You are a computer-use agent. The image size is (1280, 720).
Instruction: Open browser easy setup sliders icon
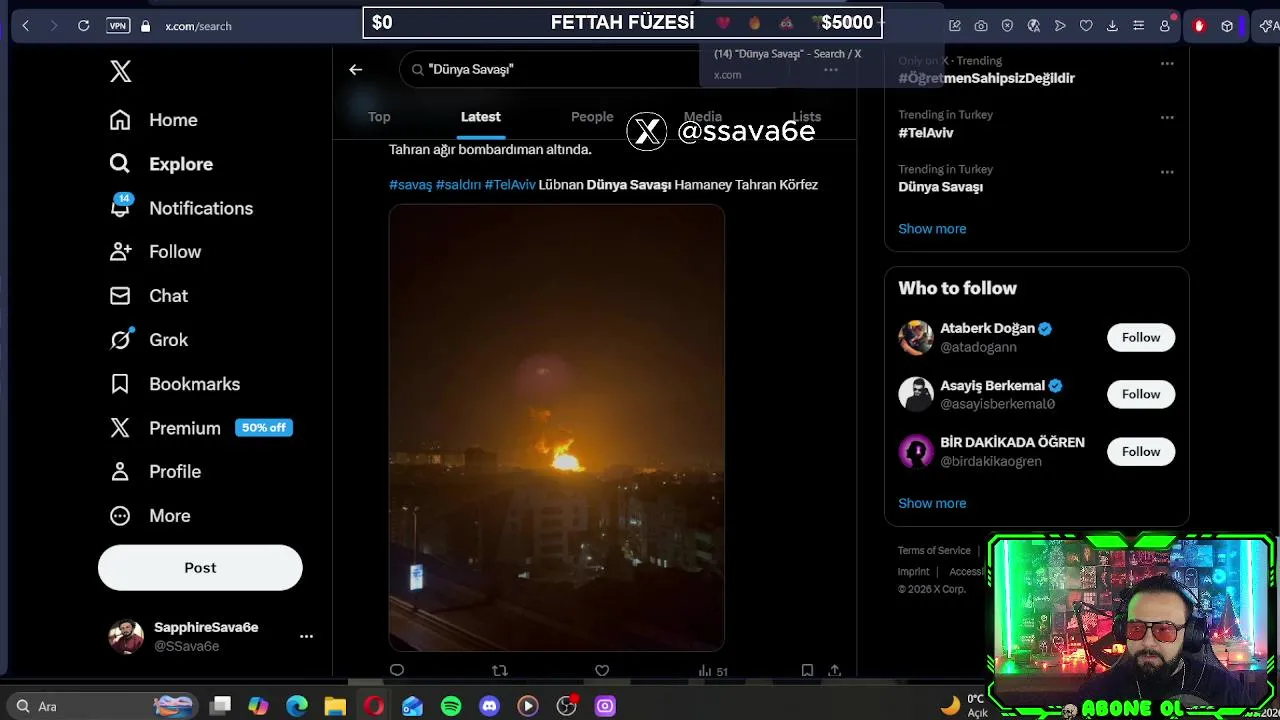coord(1138,26)
